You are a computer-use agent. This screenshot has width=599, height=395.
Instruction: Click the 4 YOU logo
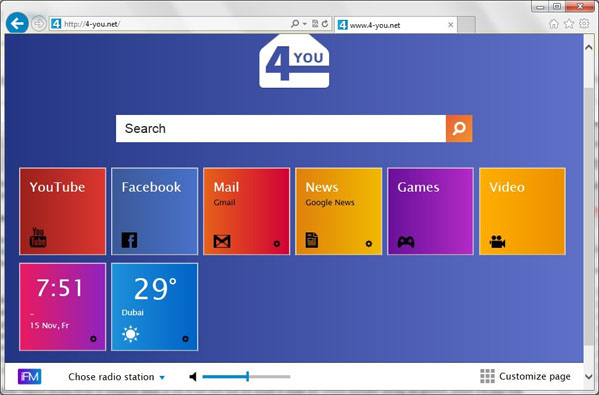pyautogui.click(x=294, y=61)
